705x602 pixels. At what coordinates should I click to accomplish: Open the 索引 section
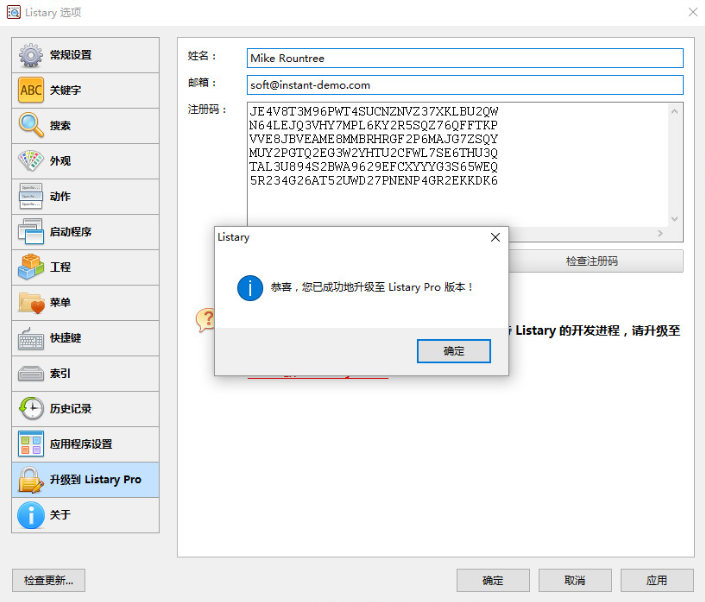tap(85, 374)
